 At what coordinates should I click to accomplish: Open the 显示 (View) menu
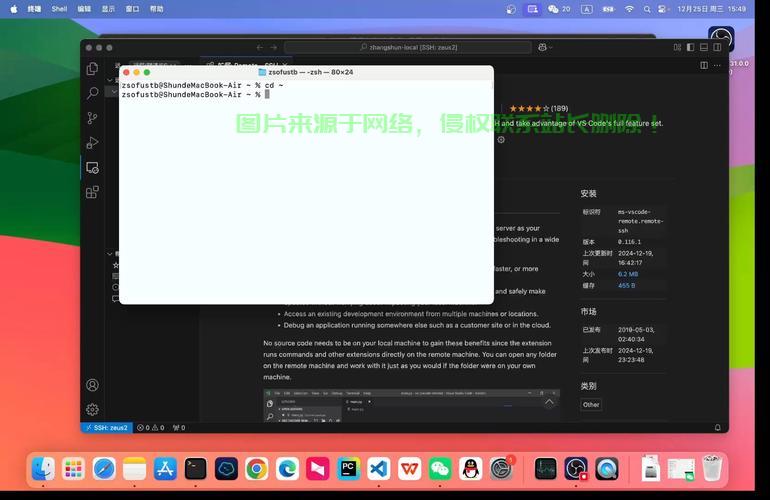(108, 9)
